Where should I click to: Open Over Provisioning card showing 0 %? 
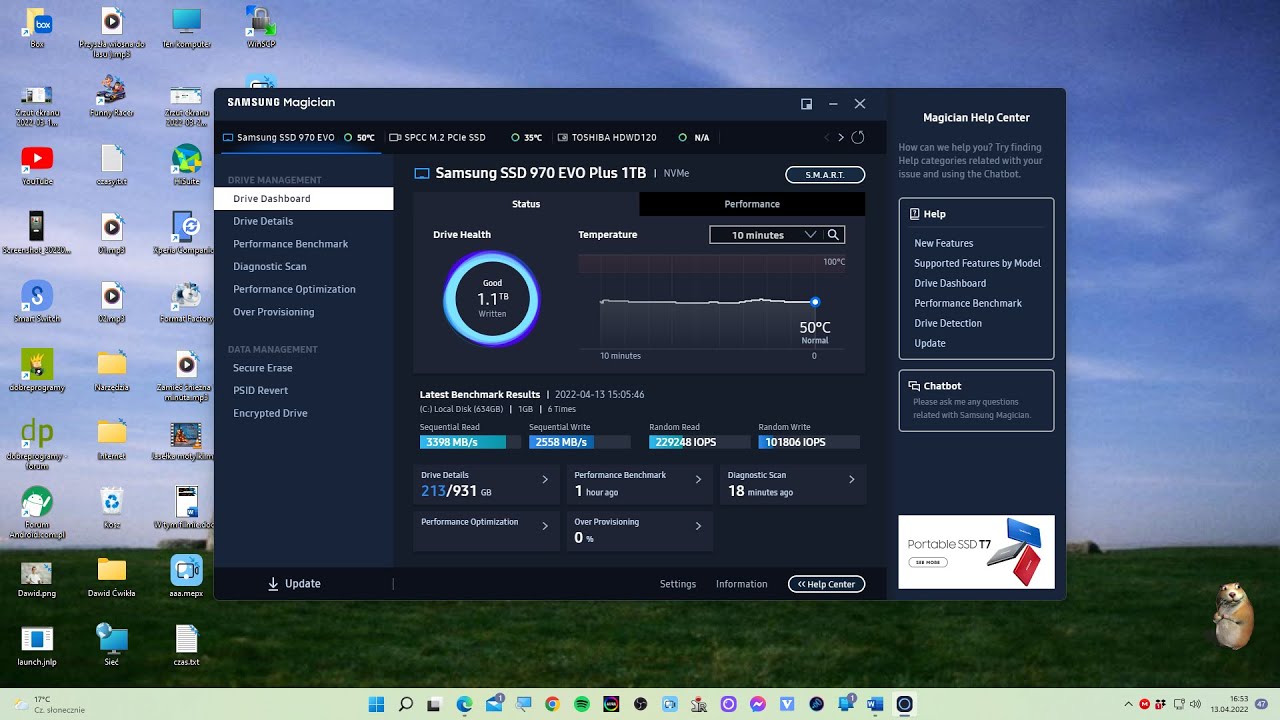pyautogui.click(x=639, y=531)
